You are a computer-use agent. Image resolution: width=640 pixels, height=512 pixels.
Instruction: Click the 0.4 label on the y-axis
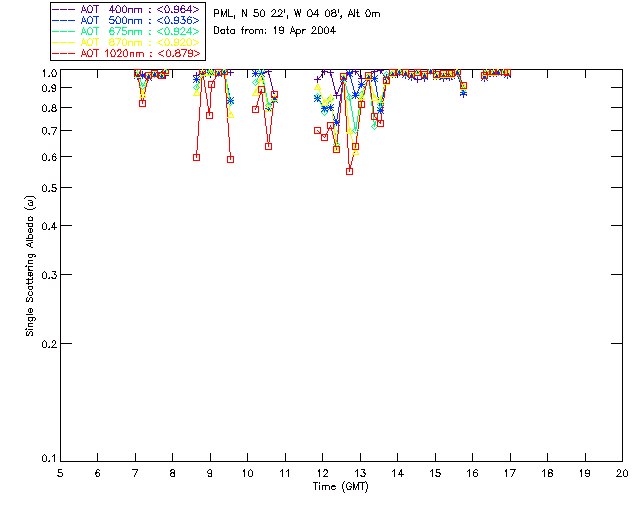[49, 226]
